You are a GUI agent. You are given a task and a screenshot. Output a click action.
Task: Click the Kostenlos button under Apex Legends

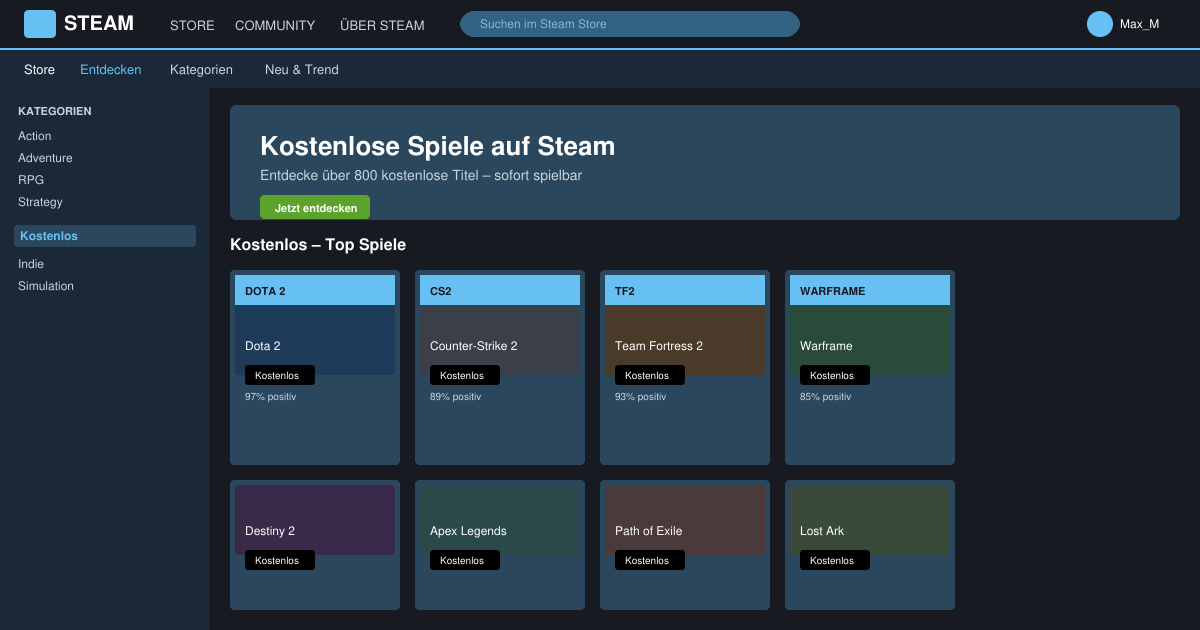tap(465, 560)
